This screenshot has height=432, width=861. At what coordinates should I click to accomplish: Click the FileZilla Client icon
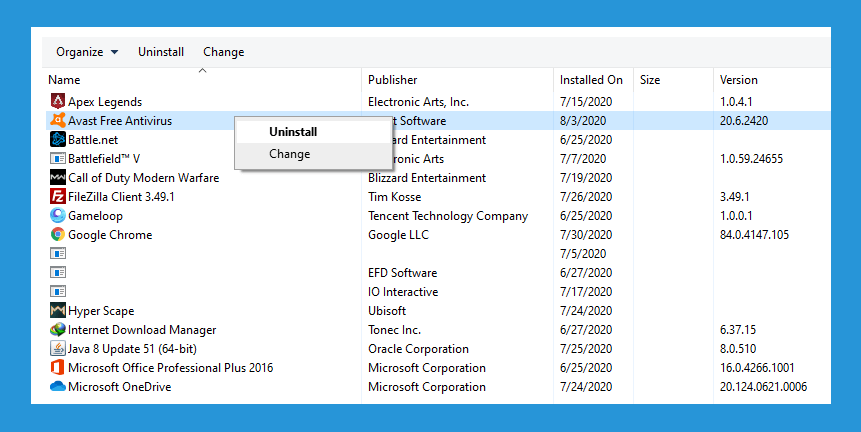pos(58,197)
